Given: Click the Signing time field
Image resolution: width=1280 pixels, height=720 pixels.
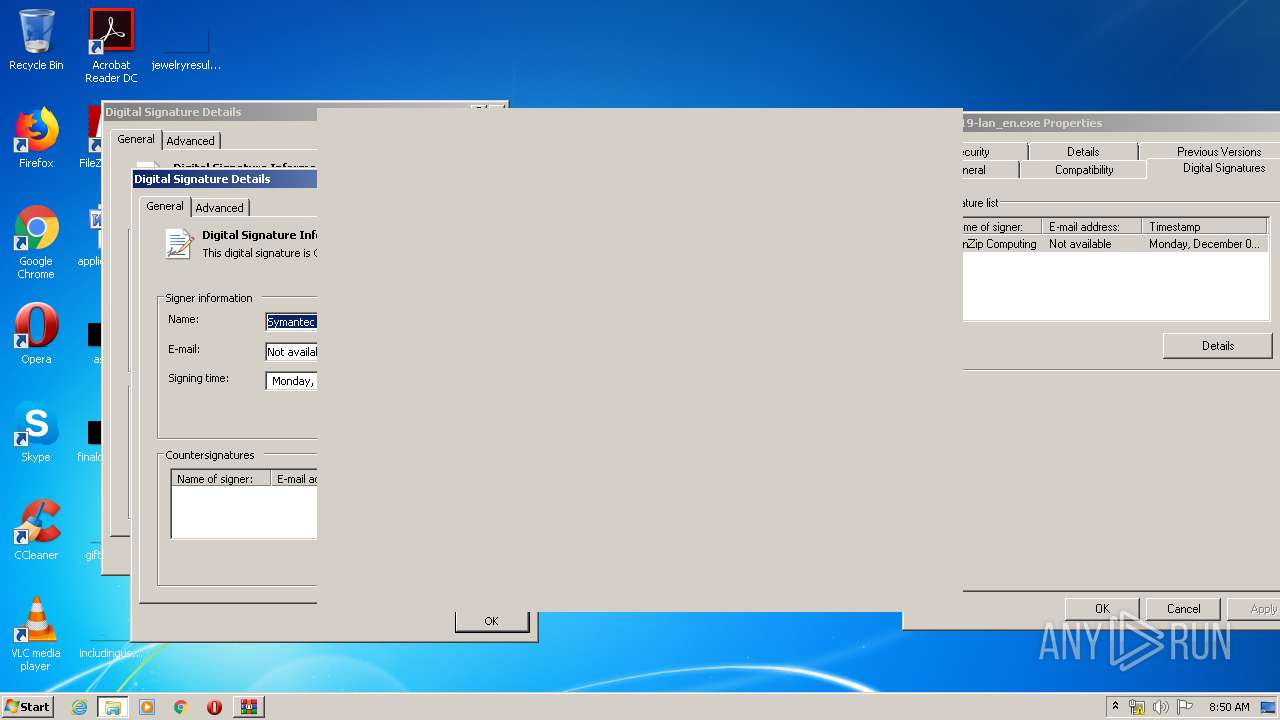Looking at the screenshot, I should (291, 381).
